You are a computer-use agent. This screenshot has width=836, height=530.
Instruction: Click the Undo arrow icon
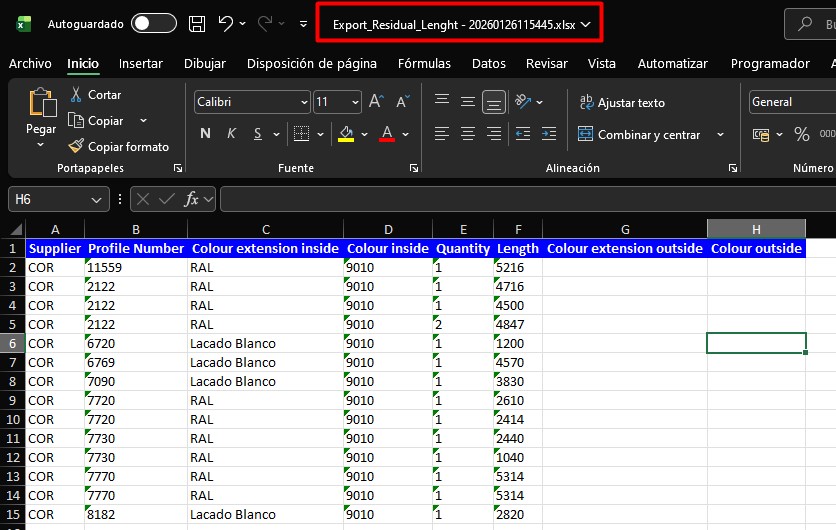coord(226,23)
